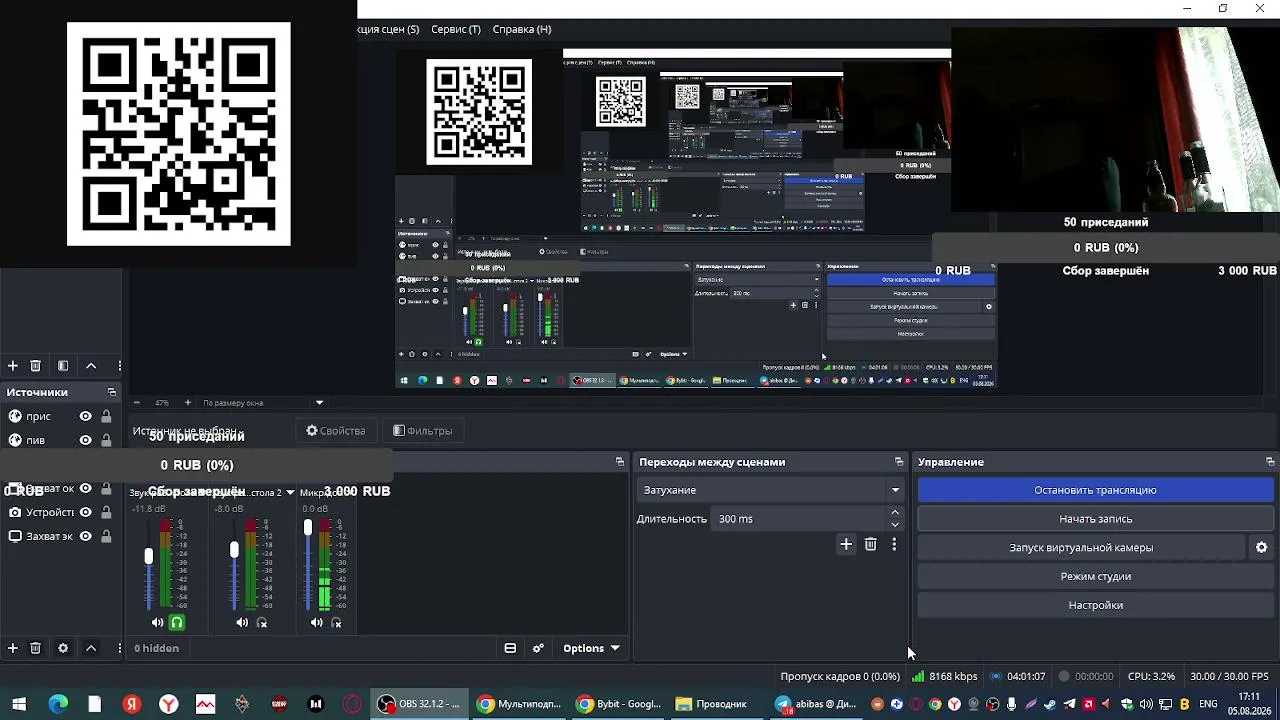Open the Windows Start menu
Screen dimensions: 1280x720
(19, 704)
